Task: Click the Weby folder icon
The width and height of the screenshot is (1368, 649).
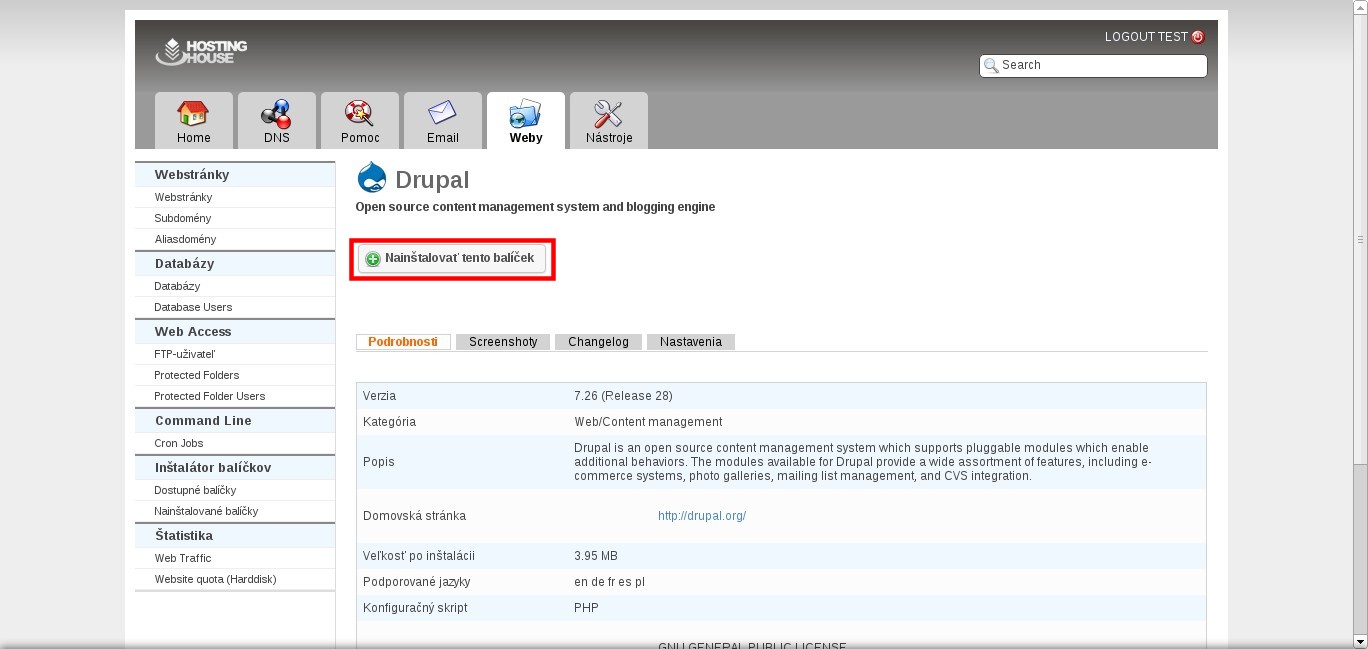Action: 525,113
